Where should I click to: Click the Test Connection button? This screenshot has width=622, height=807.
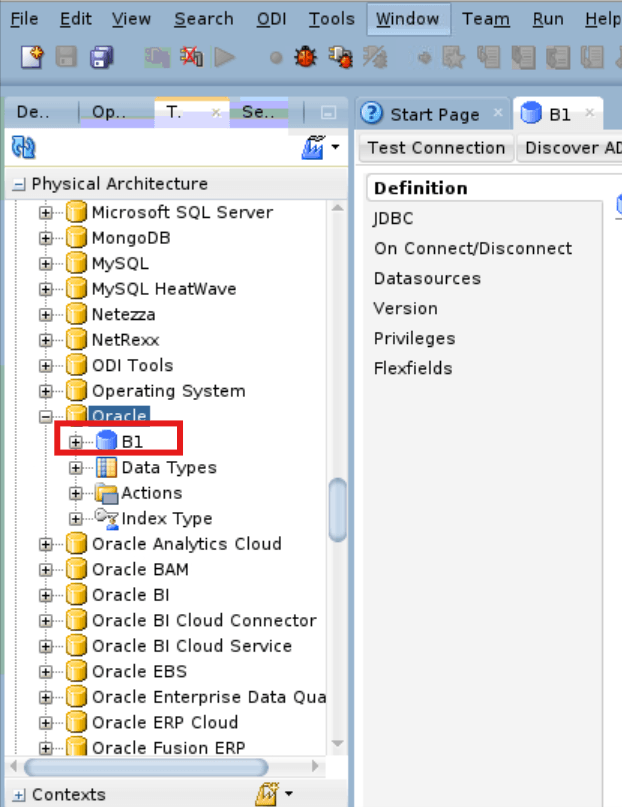436,148
